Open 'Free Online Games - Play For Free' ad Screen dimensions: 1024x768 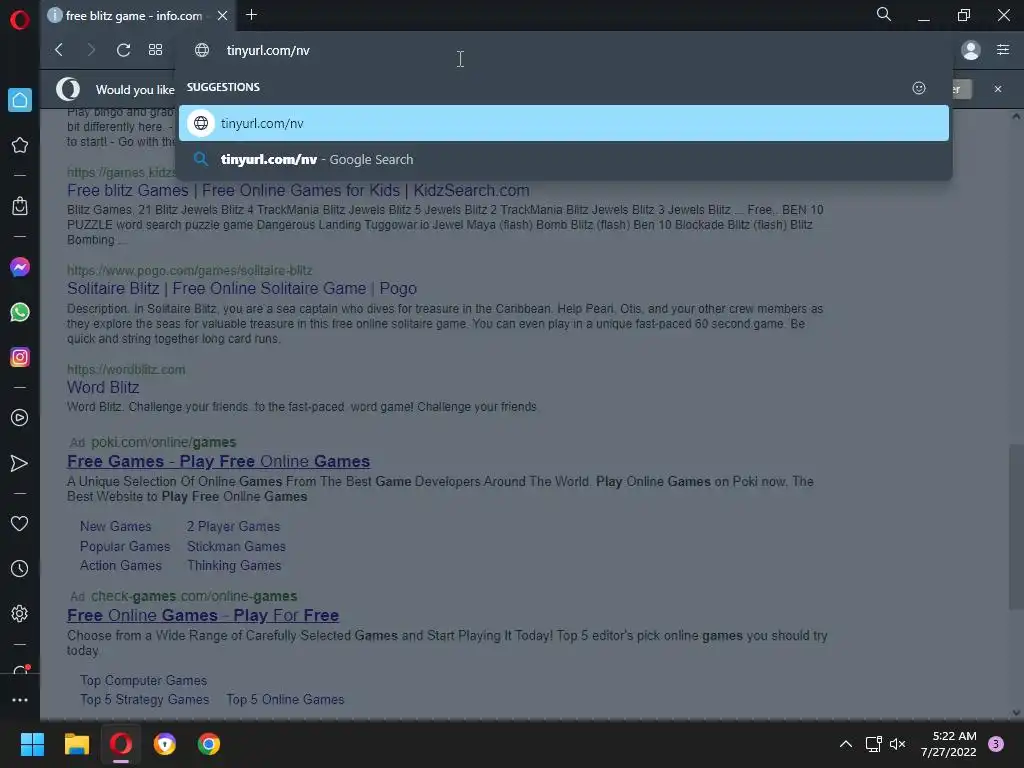tap(202, 616)
